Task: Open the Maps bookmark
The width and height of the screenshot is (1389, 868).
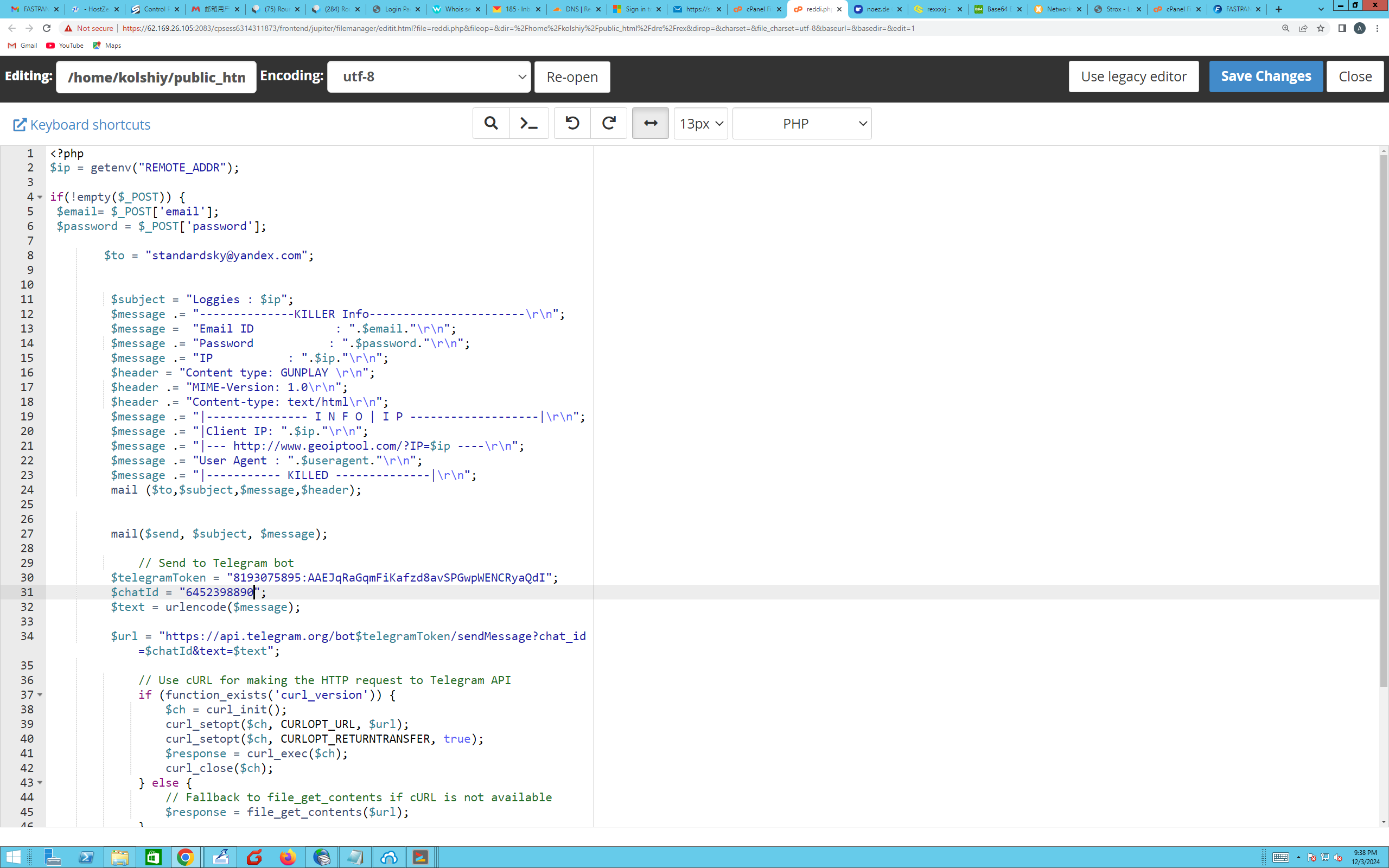Action: point(107,46)
